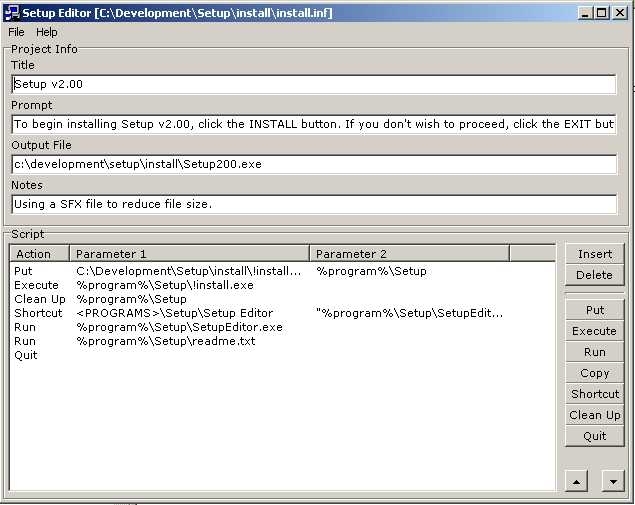Click the Quit action button
Image resolution: width=635 pixels, height=505 pixels.
(x=595, y=436)
